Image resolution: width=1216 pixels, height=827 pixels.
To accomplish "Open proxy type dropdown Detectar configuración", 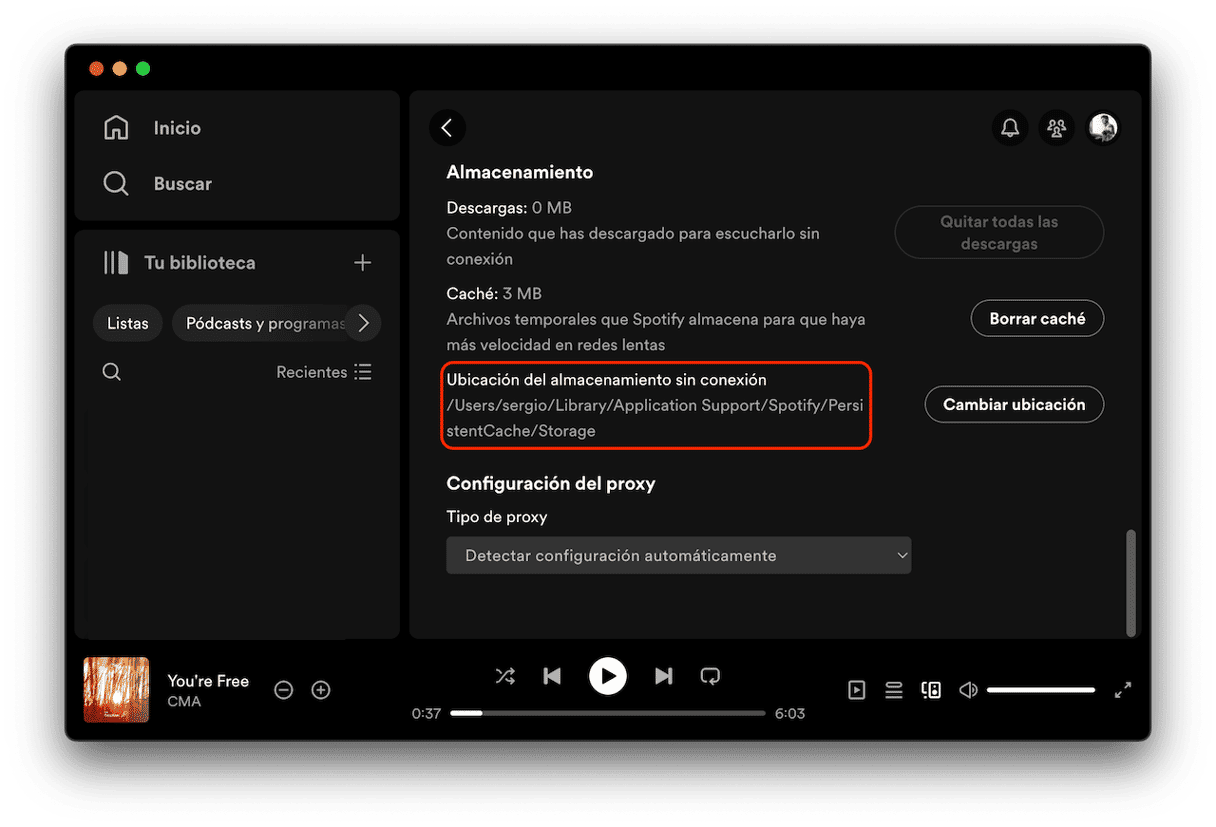I will point(678,555).
